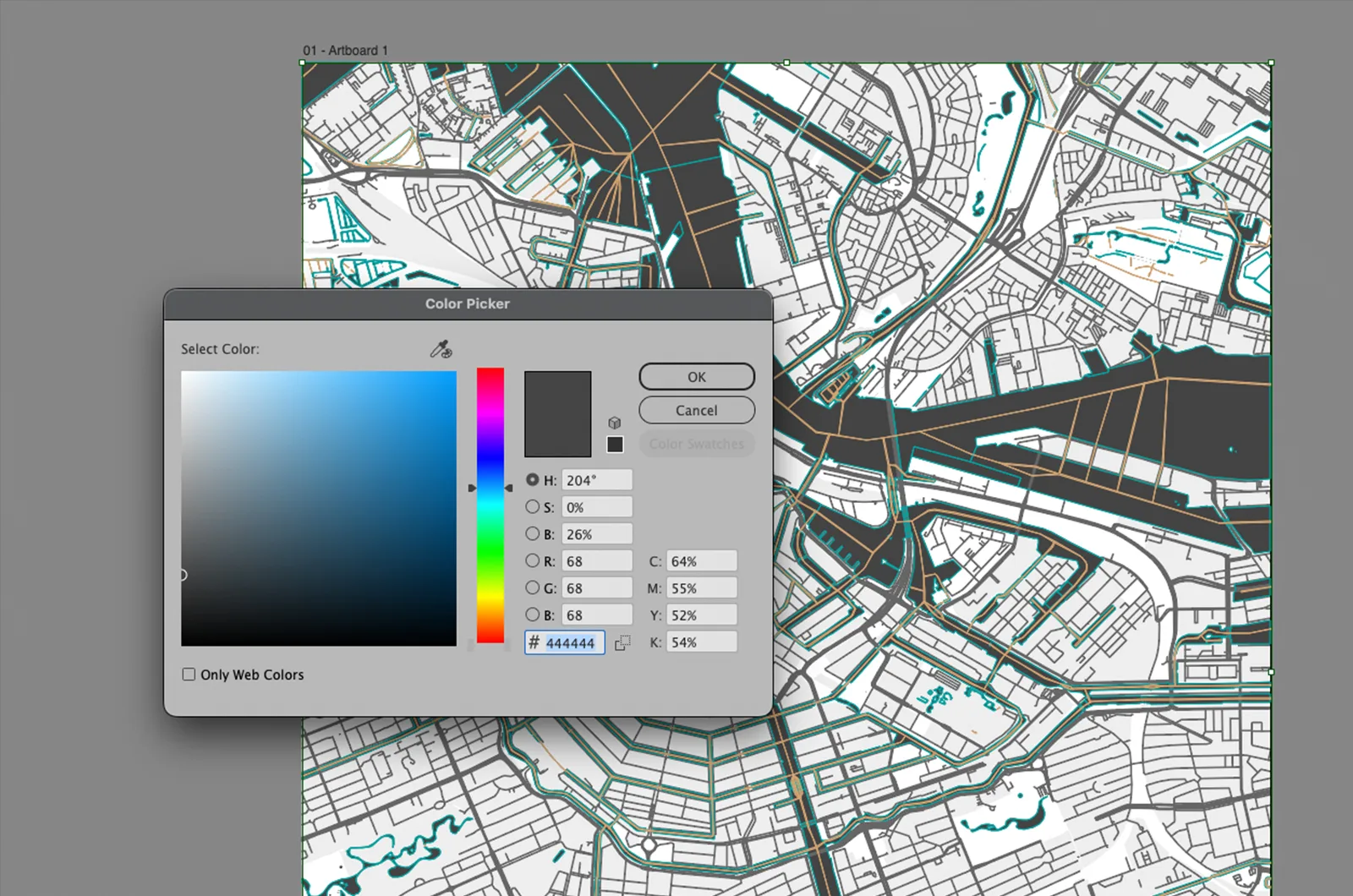
Task: Click the large current color preview
Action: [x=557, y=414]
